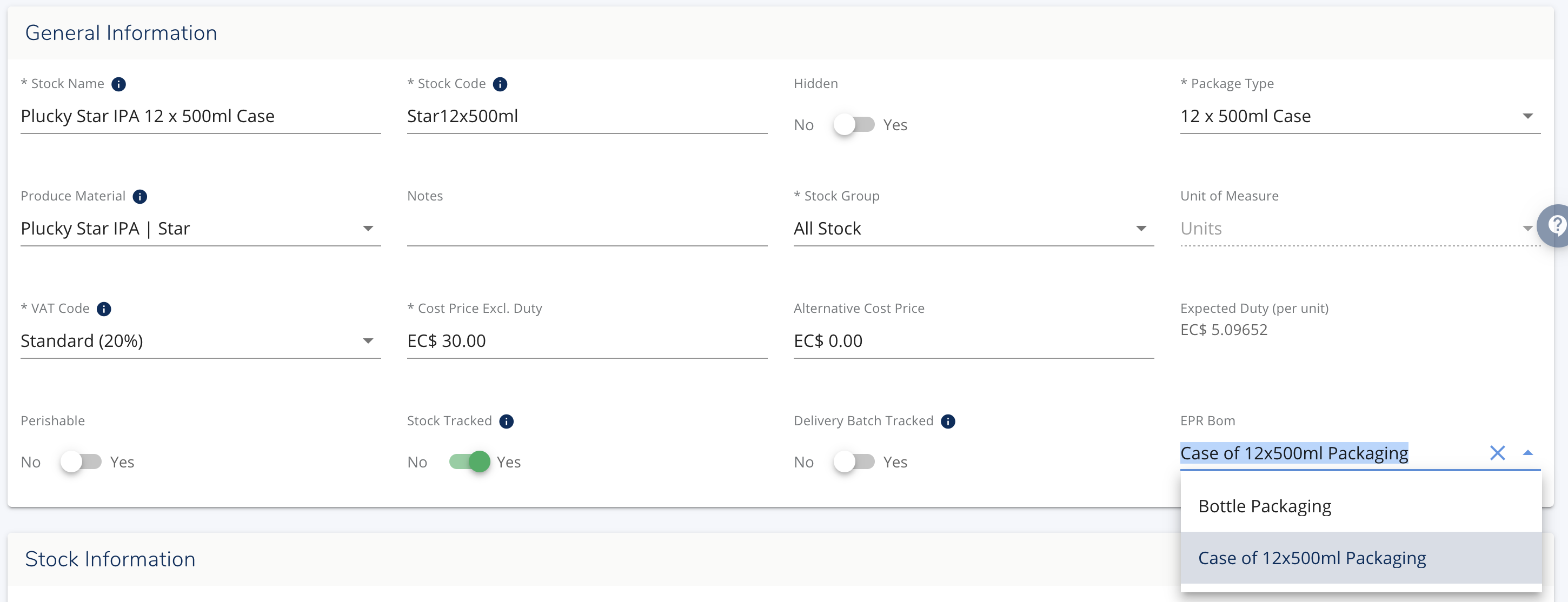Click the Delivery Batch Tracked info icon
Screen dimensions: 1568x602
(x=948, y=421)
